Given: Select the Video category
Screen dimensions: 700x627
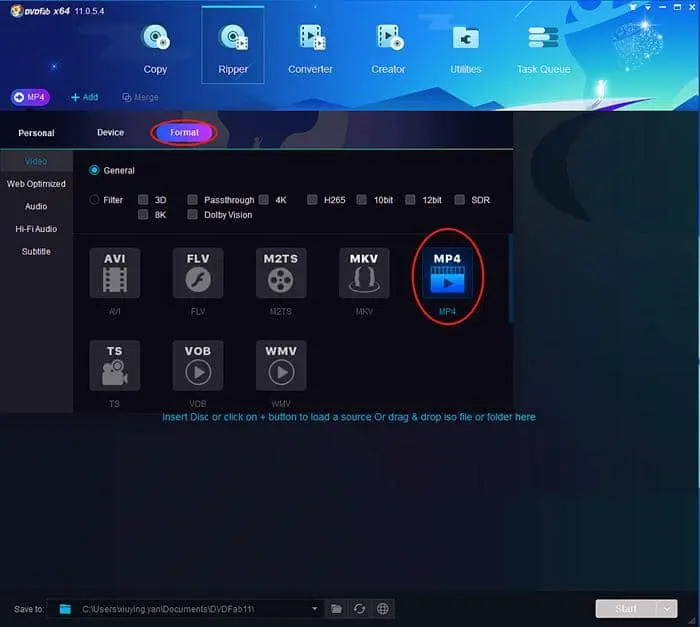Looking at the screenshot, I should (x=36, y=161).
